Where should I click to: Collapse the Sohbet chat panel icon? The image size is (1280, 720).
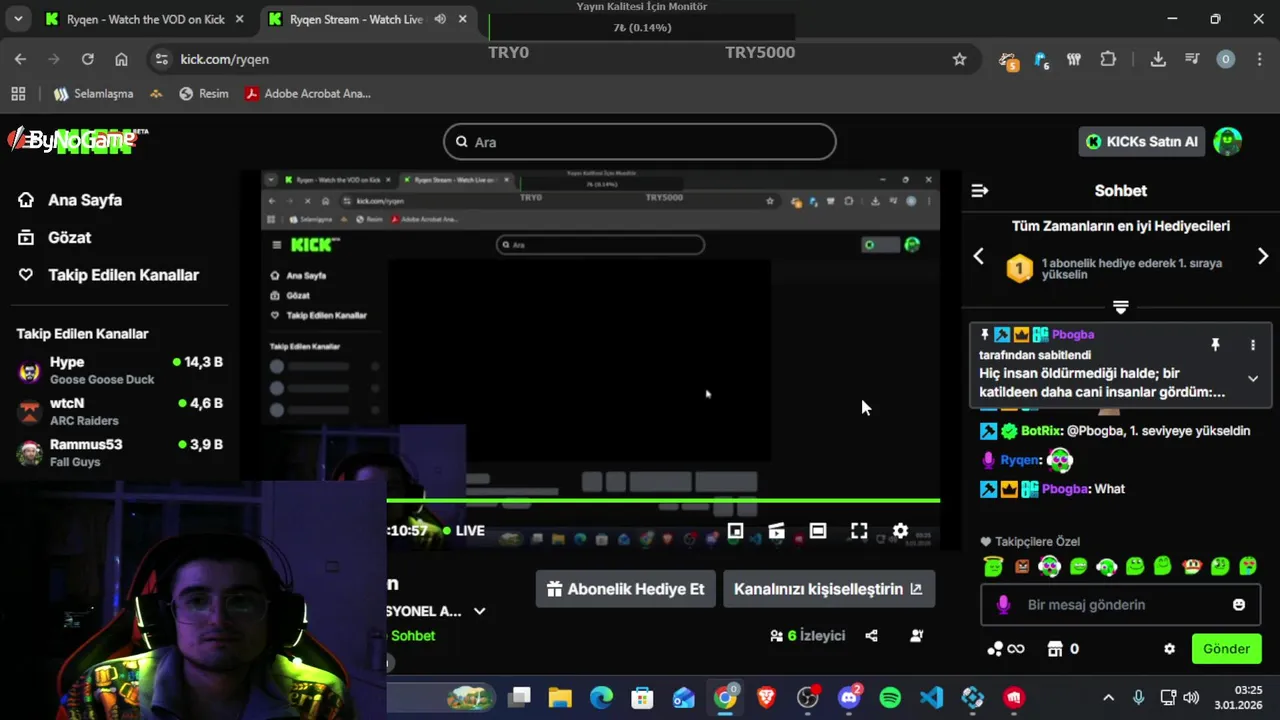click(x=980, y=191)
